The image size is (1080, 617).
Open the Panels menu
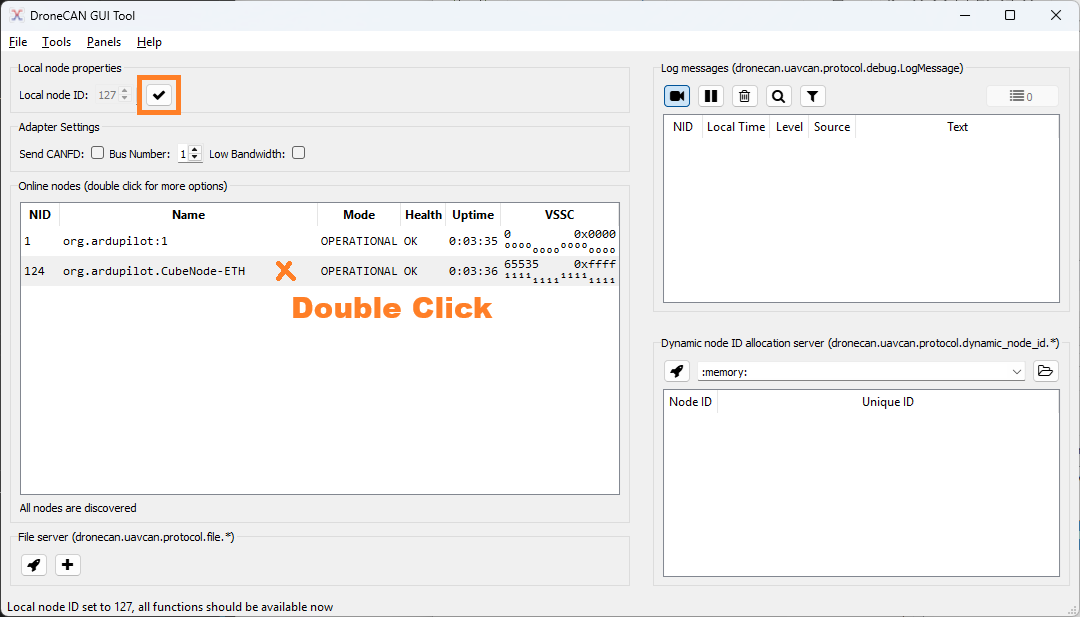click(x=104, y=42)
